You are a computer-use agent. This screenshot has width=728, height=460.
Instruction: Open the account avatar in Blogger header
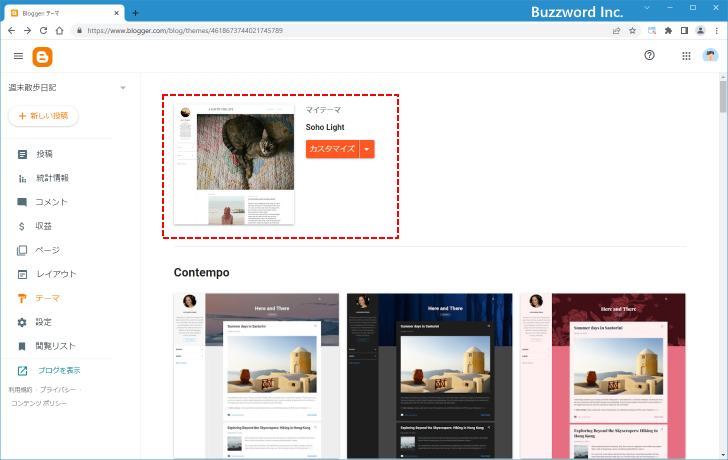click(x=710, y=56)
